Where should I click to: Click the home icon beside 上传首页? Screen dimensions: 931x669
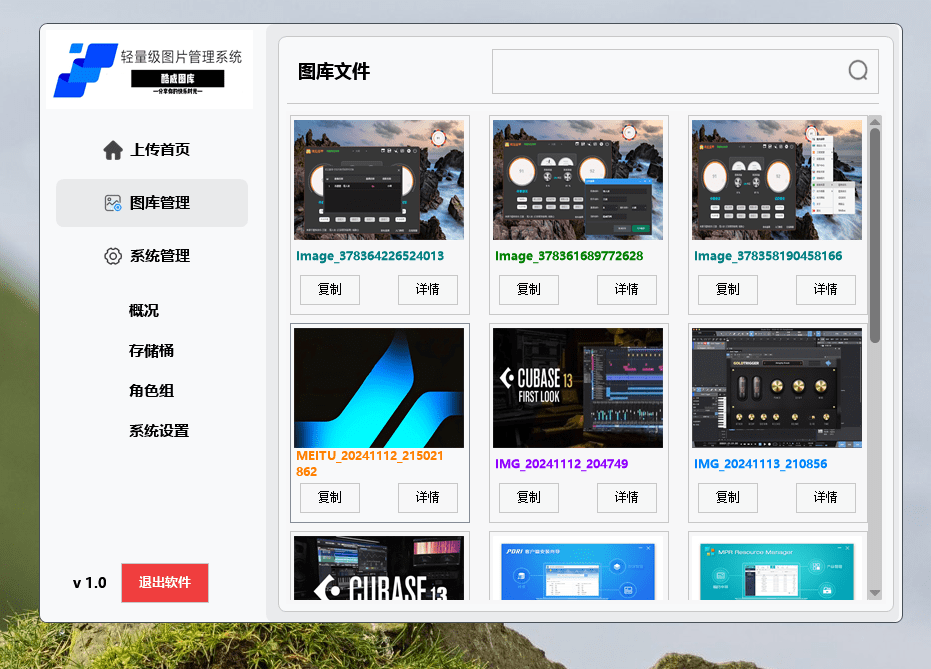[113, 150]
